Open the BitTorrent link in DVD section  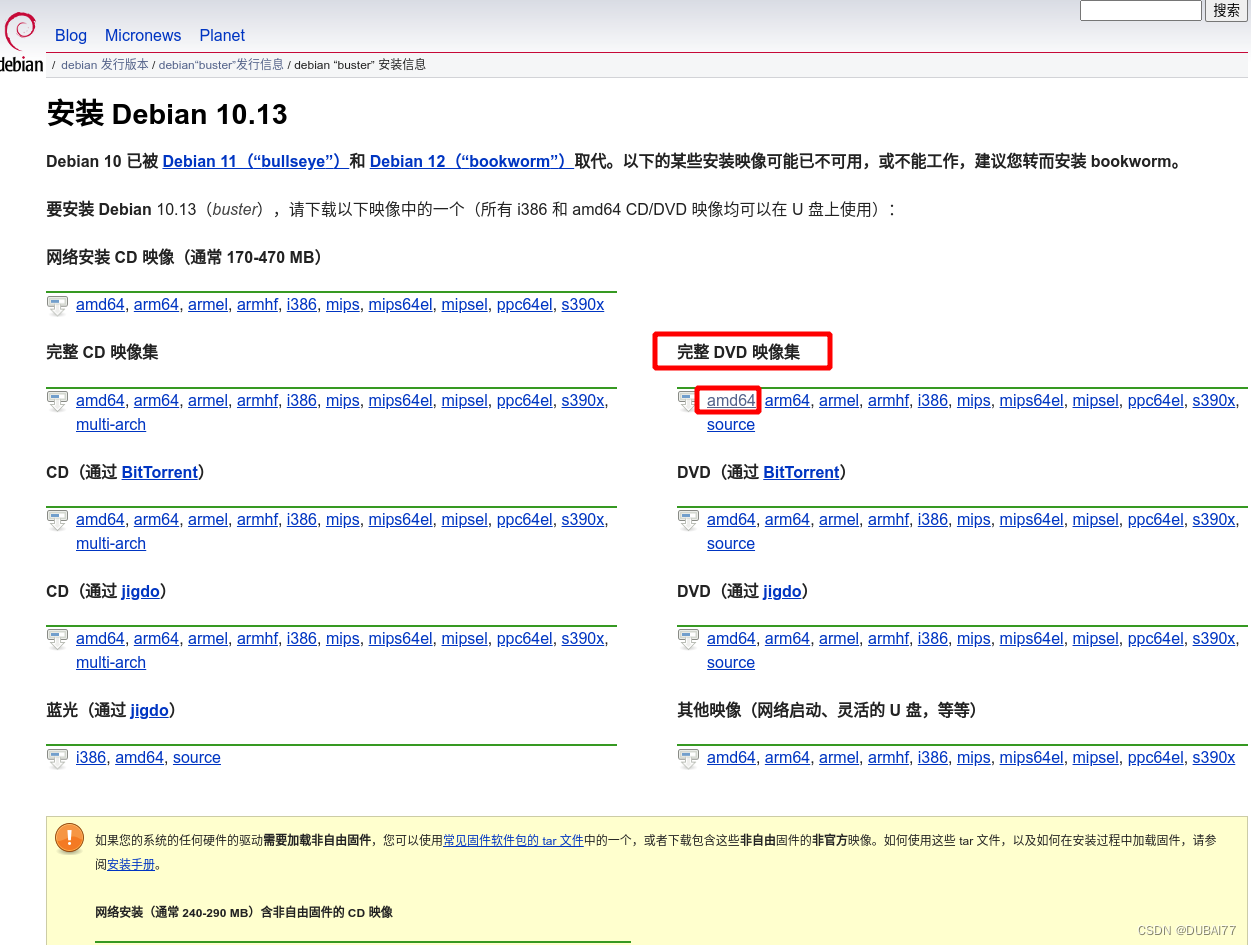(801, 472)
